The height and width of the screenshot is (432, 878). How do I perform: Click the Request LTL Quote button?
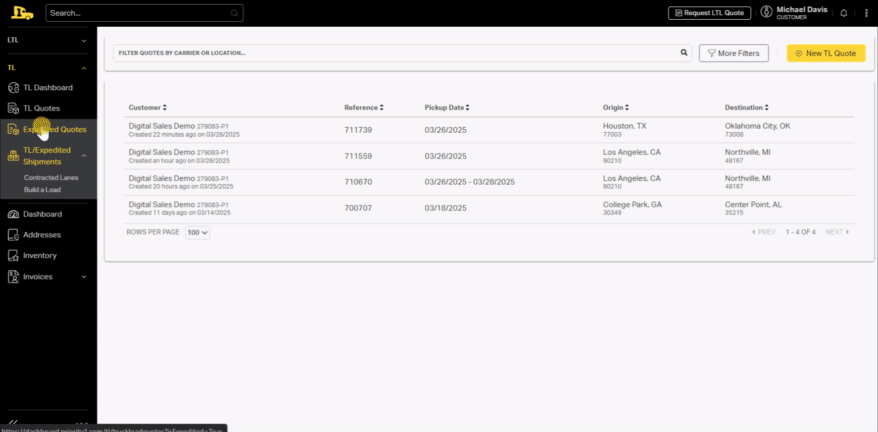coord(709,13)
